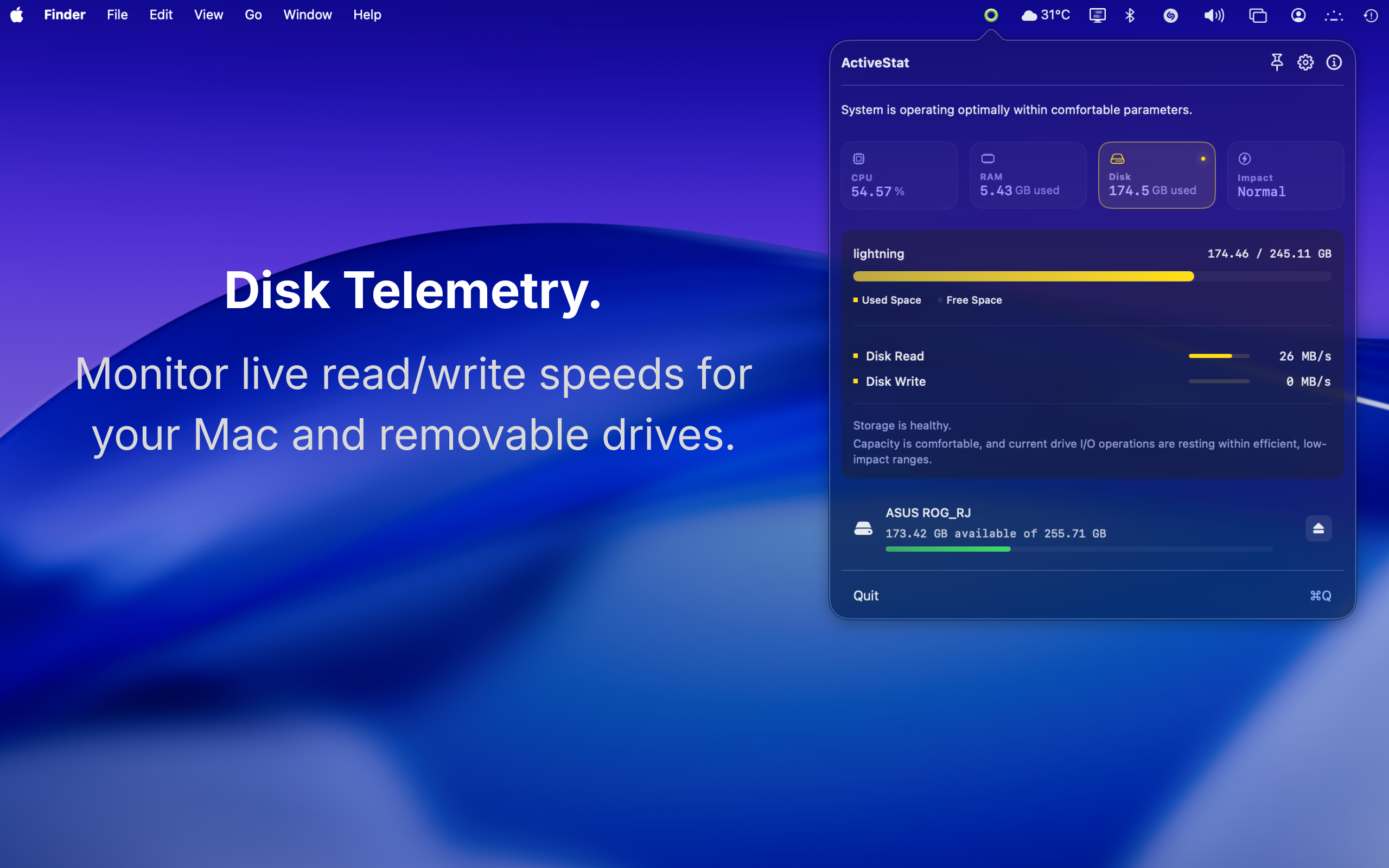
Task: Open the Disk telemetry card
Action: [x=1156, y=175]
